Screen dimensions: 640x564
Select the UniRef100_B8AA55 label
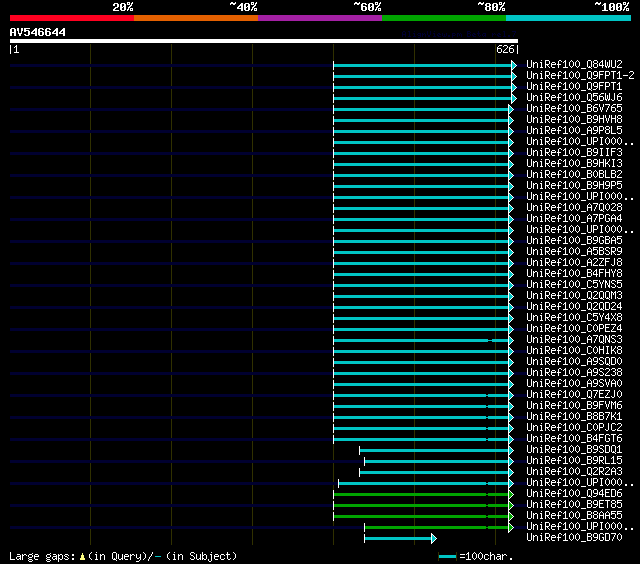574,516
